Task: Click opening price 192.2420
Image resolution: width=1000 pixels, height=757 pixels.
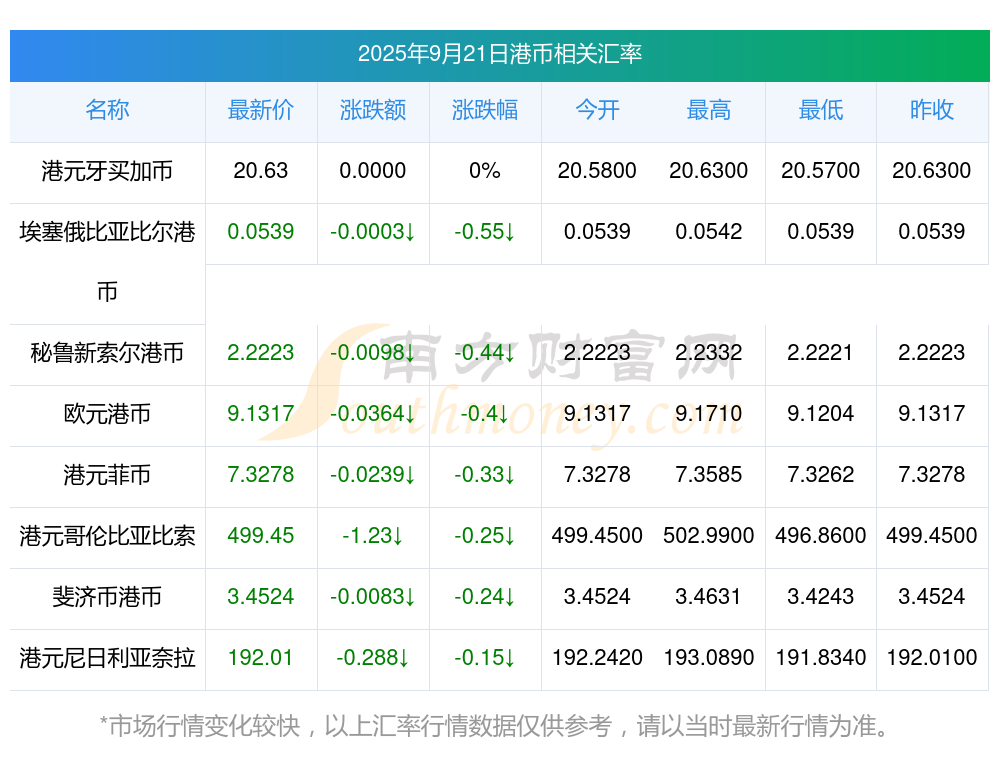Action: 597,658
